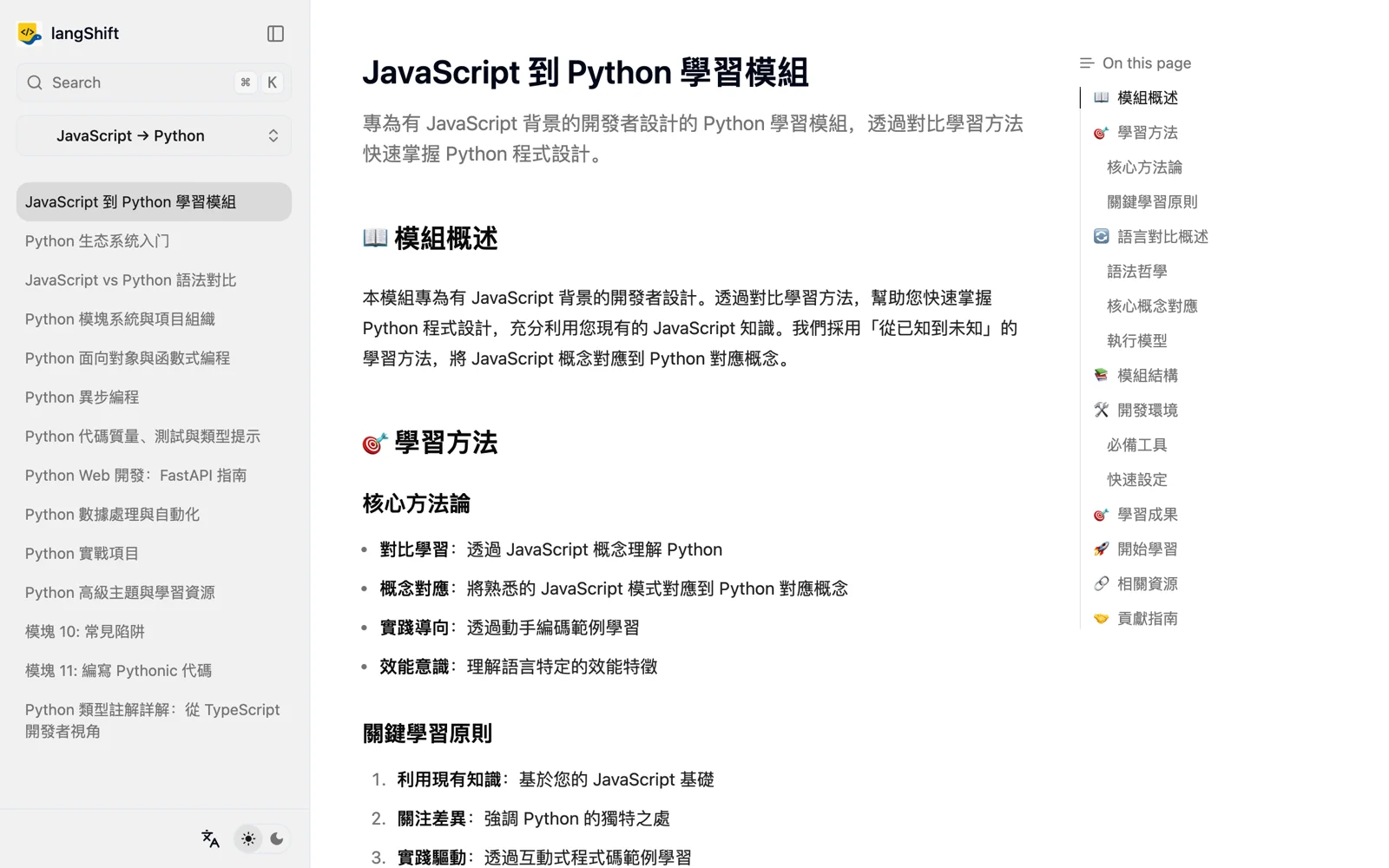
Task: Click the 核心方法論 subheading in content
Action: click(416, 503)
